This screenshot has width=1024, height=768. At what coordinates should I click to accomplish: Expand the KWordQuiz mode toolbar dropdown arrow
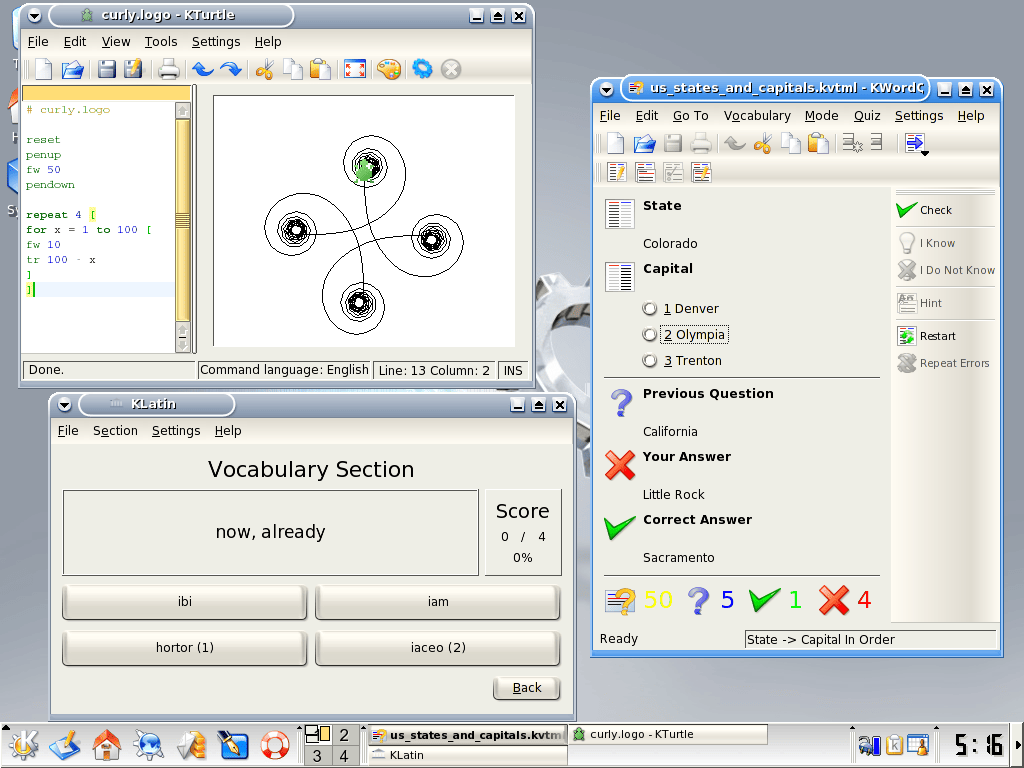pyautogui.click(x=925, y=152)
